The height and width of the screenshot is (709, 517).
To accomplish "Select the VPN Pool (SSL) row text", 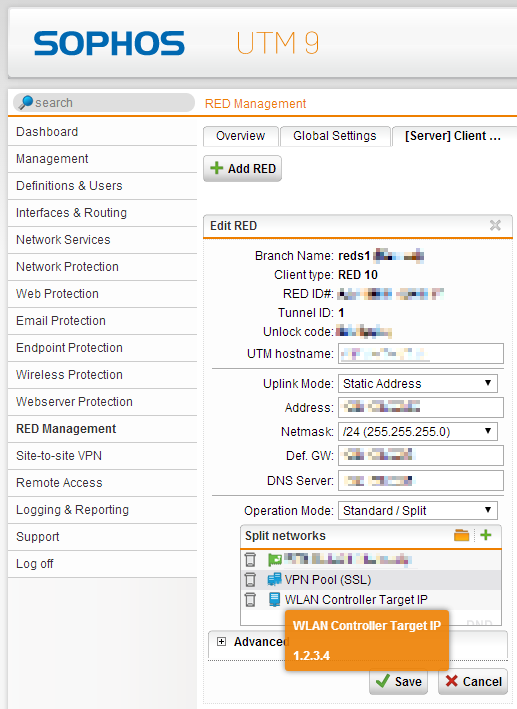I will [x=328, y=580].
